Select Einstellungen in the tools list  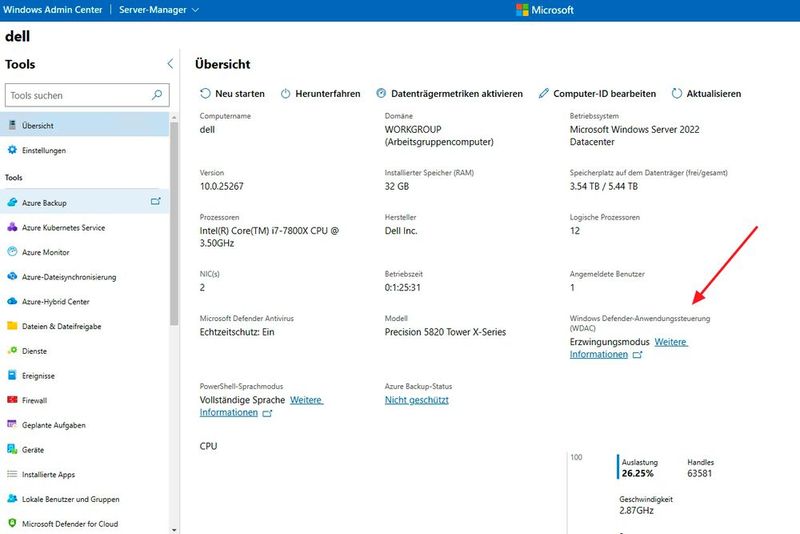point(85,150)
